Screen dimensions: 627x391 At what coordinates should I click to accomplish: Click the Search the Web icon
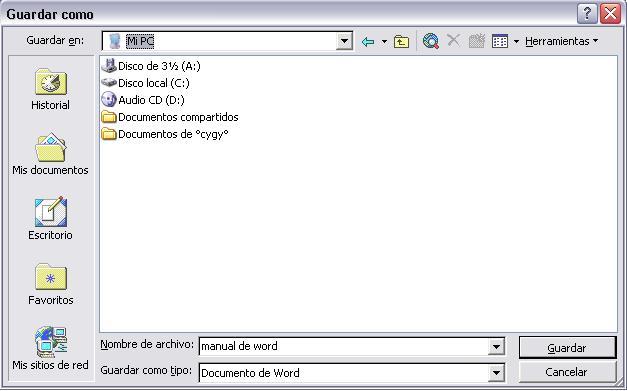tap(431, 41)
